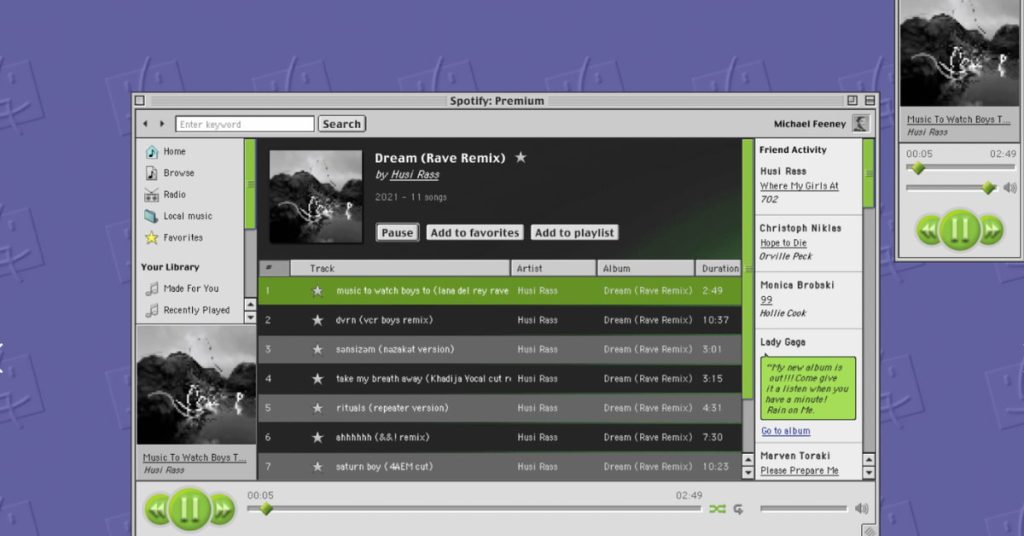Adjust bottom player volume slider

coord(803,509)
